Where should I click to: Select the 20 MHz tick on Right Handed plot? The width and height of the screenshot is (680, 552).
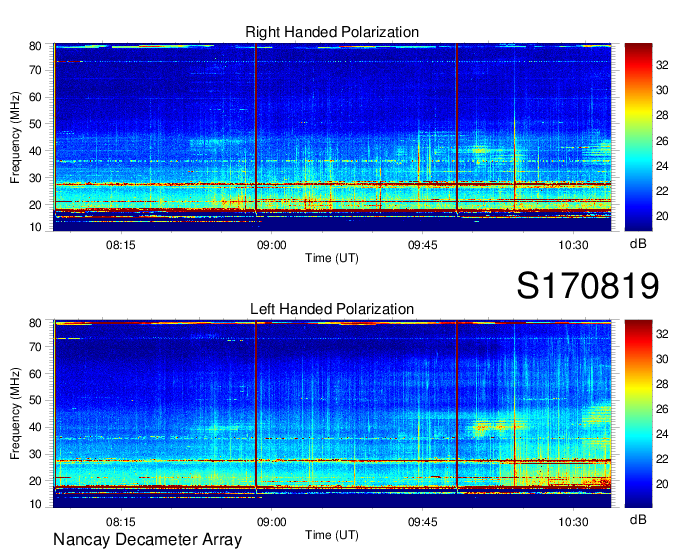point(35,205)
